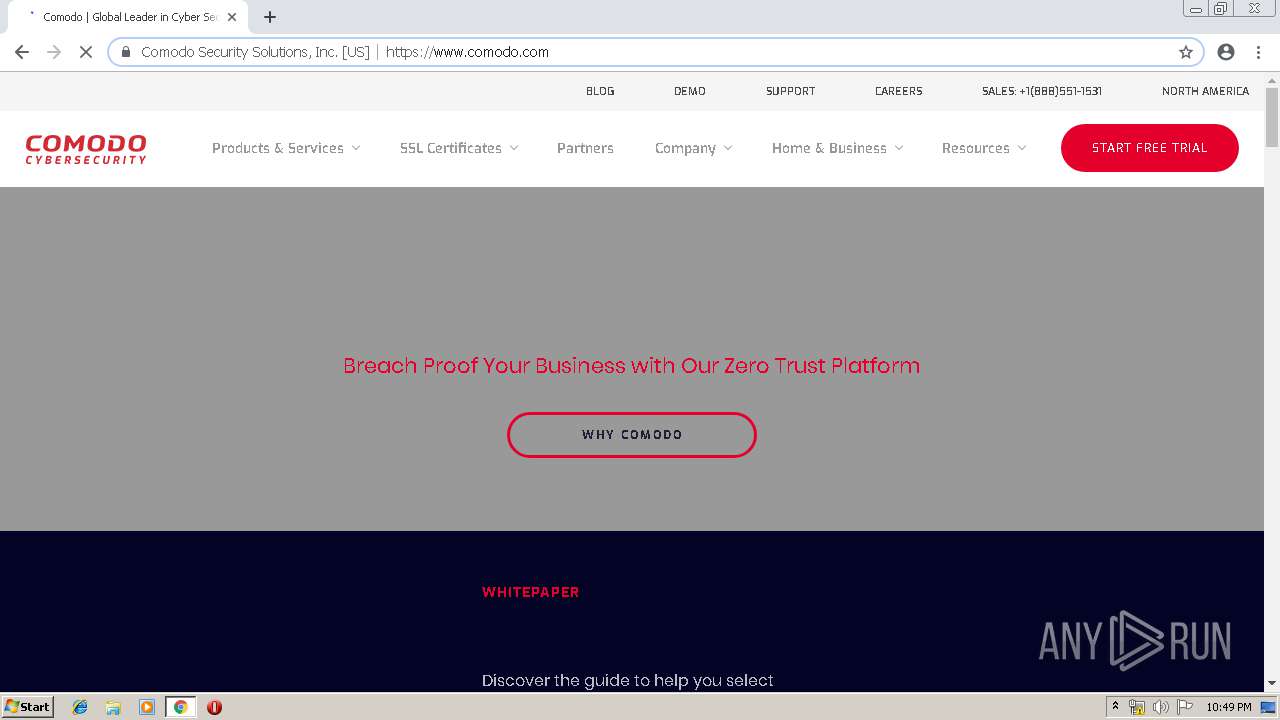Open the red Opera taskbar icon

[214, 707]
